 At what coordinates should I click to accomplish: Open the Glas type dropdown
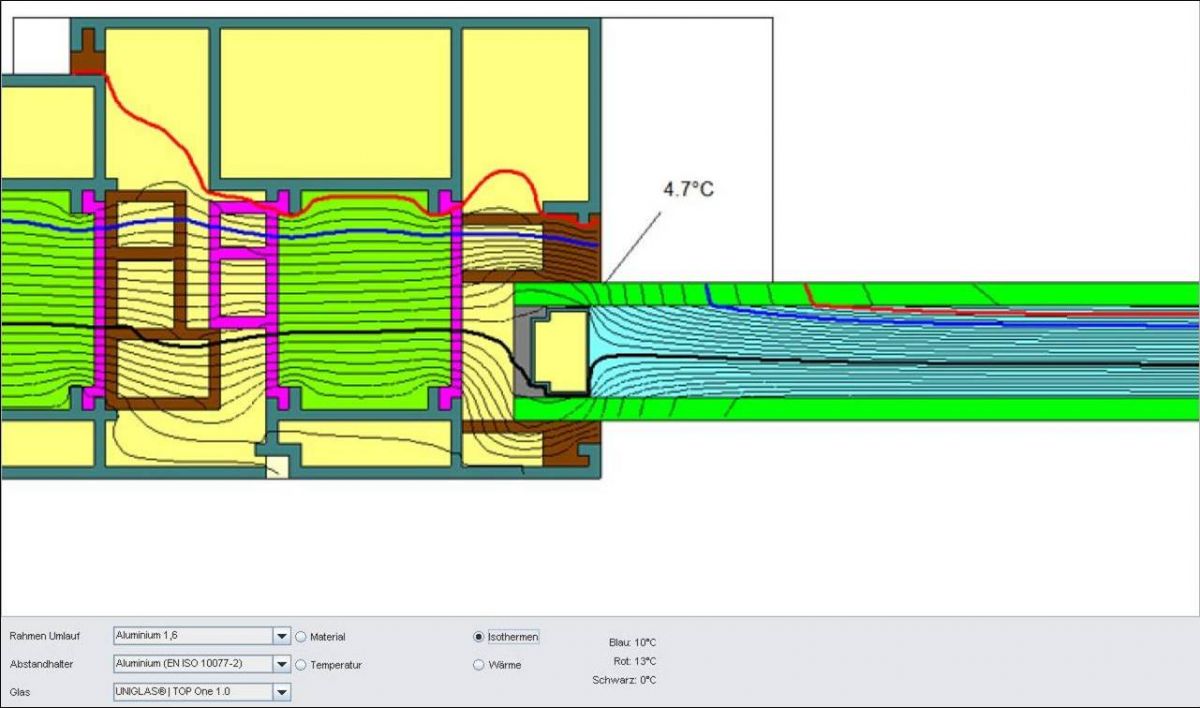(281, 692)
